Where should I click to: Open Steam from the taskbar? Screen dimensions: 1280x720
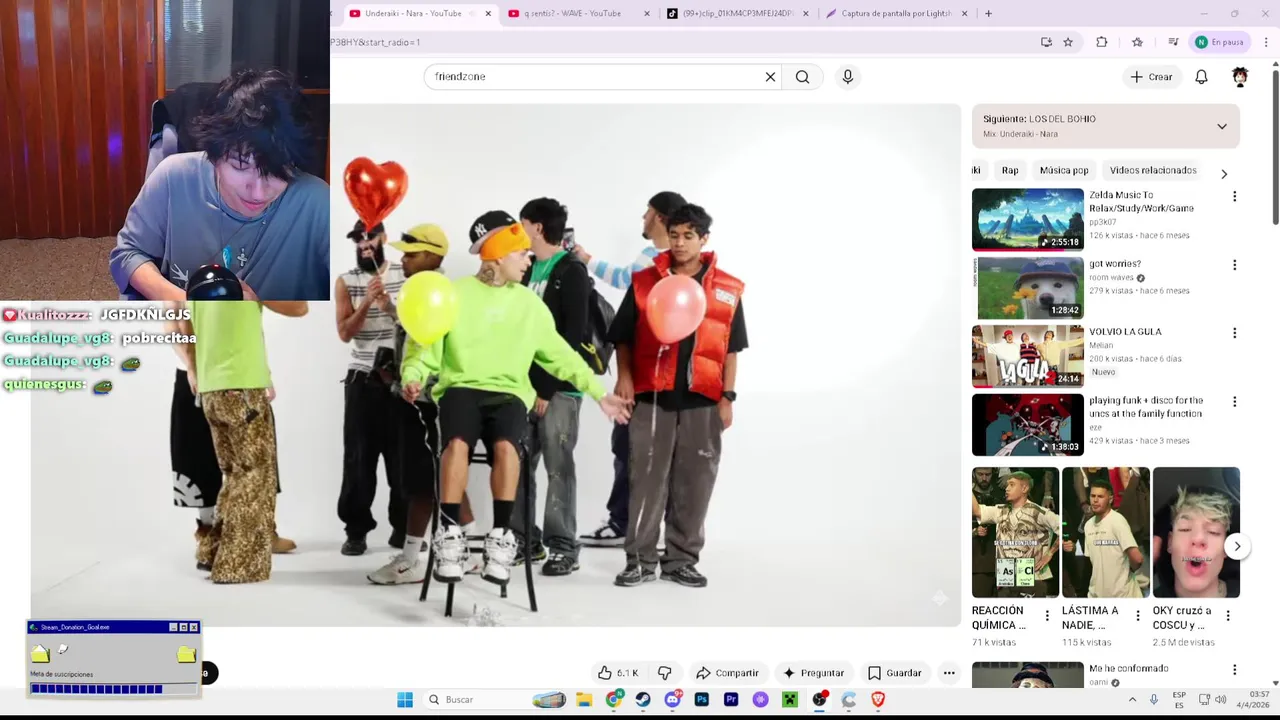point(643,700)
